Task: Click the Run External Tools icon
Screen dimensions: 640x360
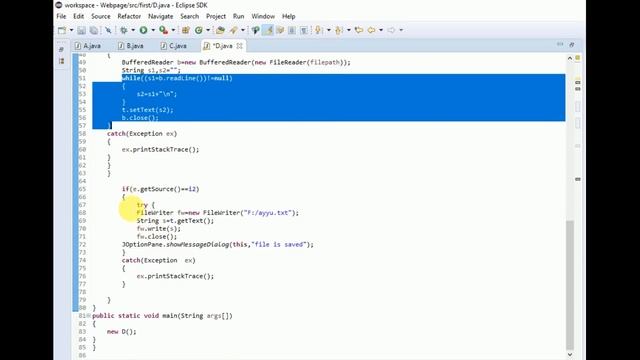Action: (x=163, y=30)
